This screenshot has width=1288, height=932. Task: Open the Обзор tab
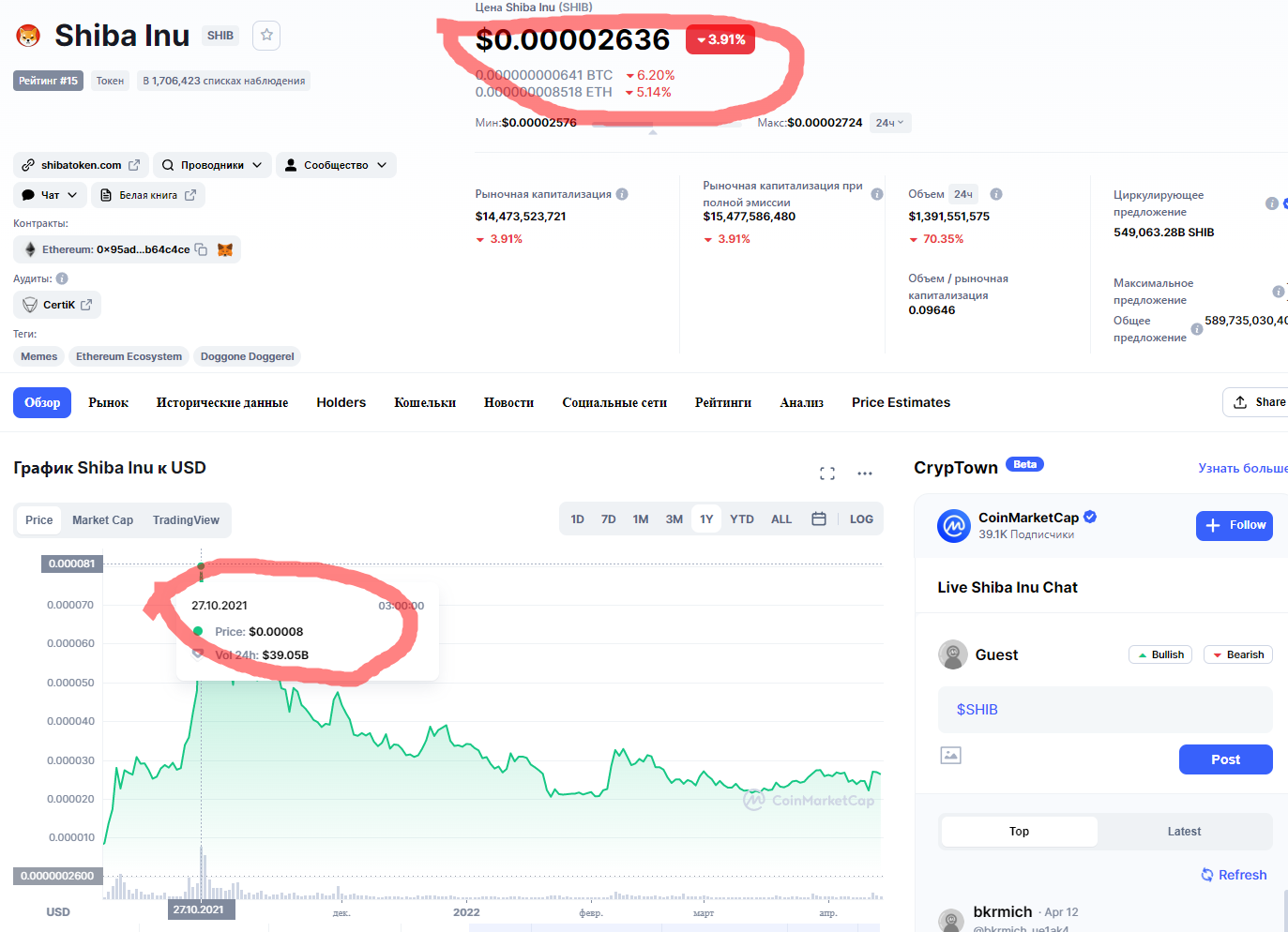pos(42,402)
